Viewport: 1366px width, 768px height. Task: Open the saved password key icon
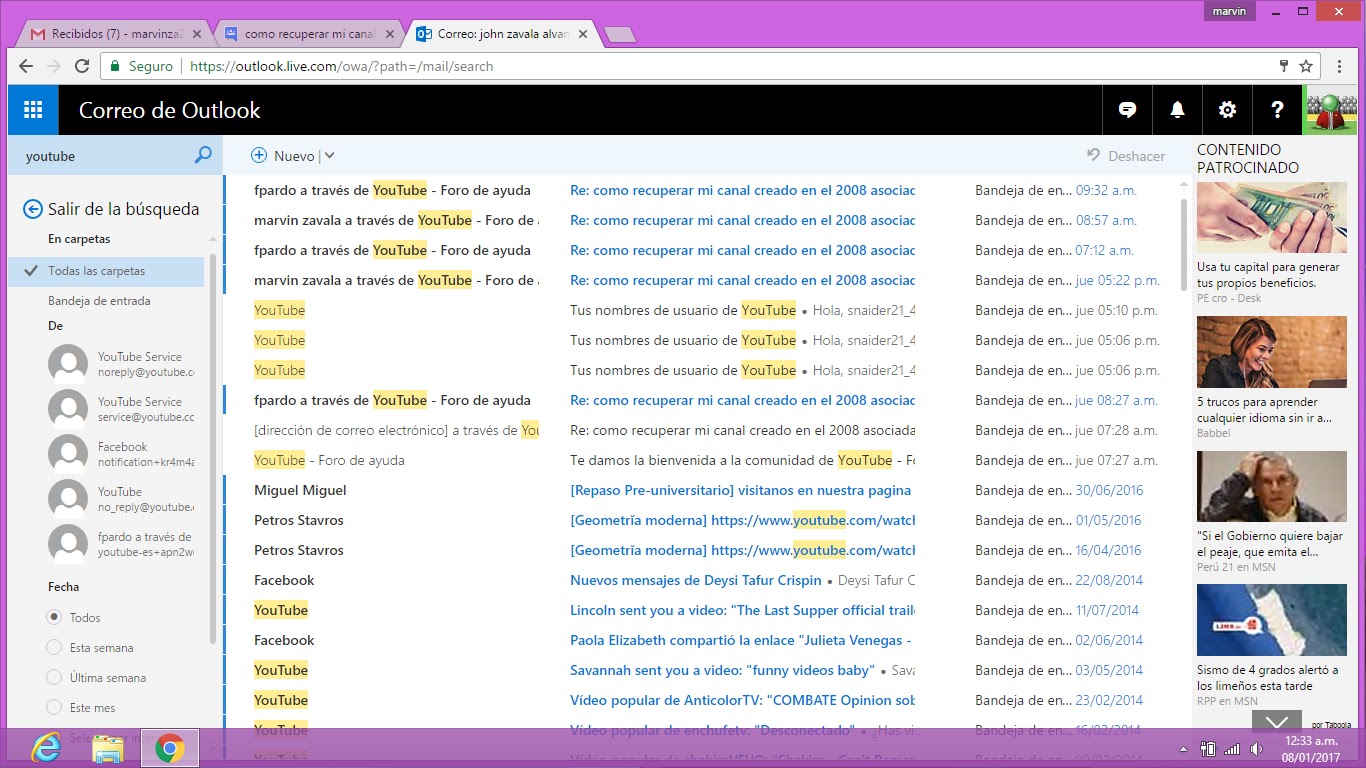[1284, 66]
